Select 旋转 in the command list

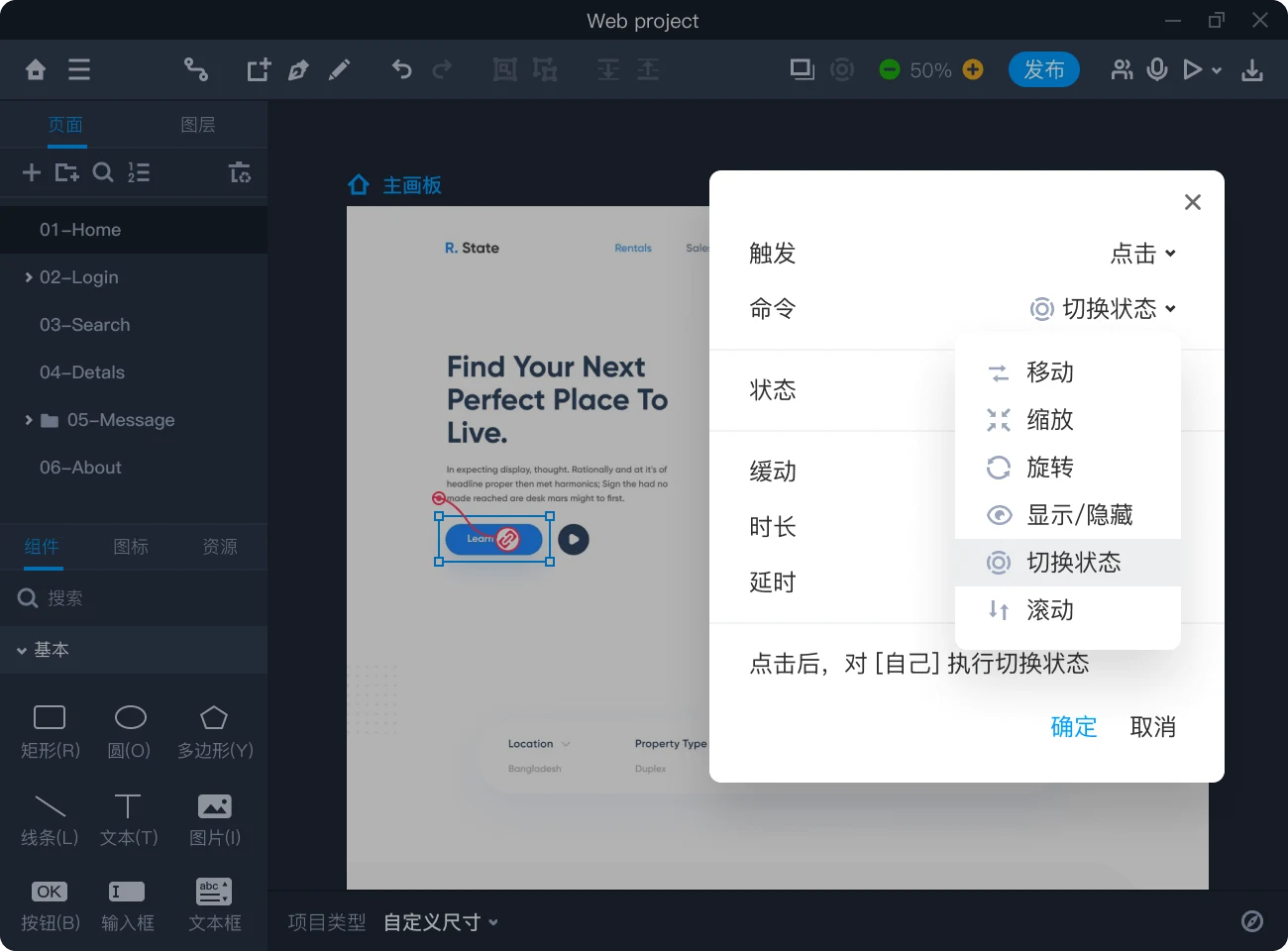(1049, 468)
